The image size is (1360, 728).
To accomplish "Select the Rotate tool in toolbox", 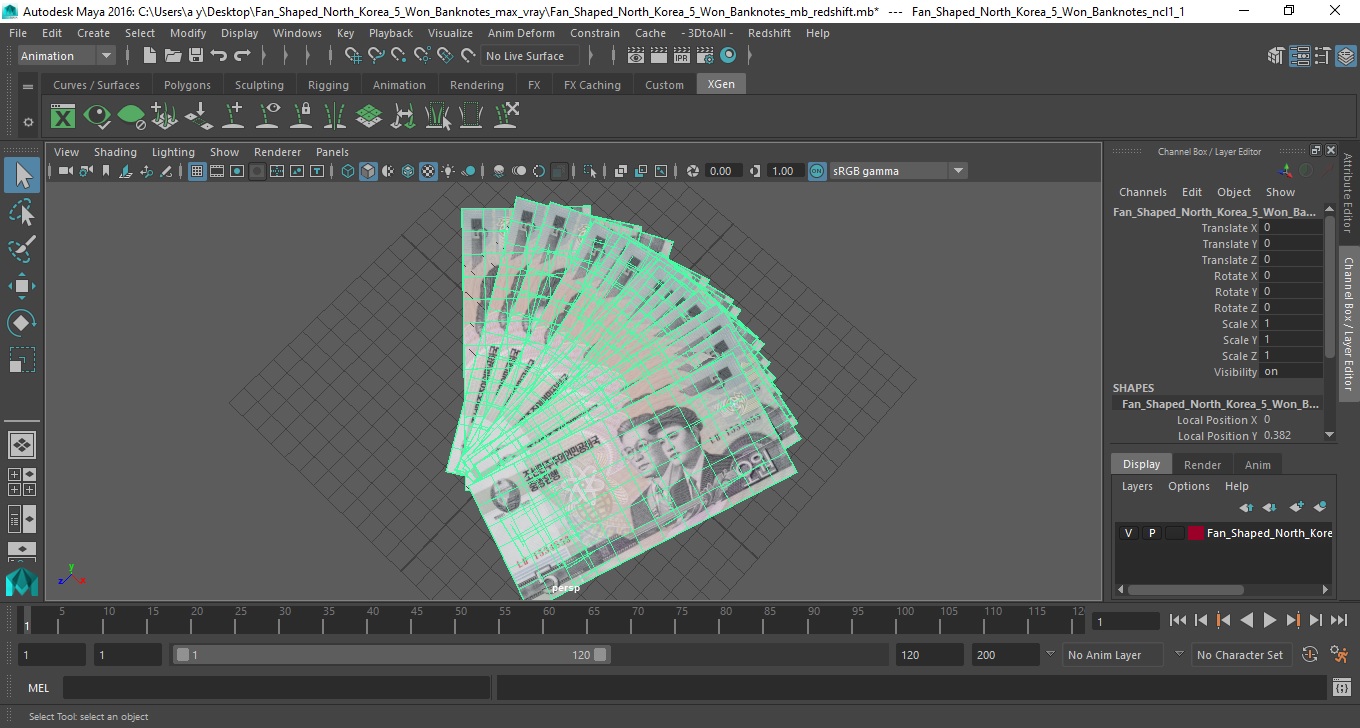I will coord(22,323).
